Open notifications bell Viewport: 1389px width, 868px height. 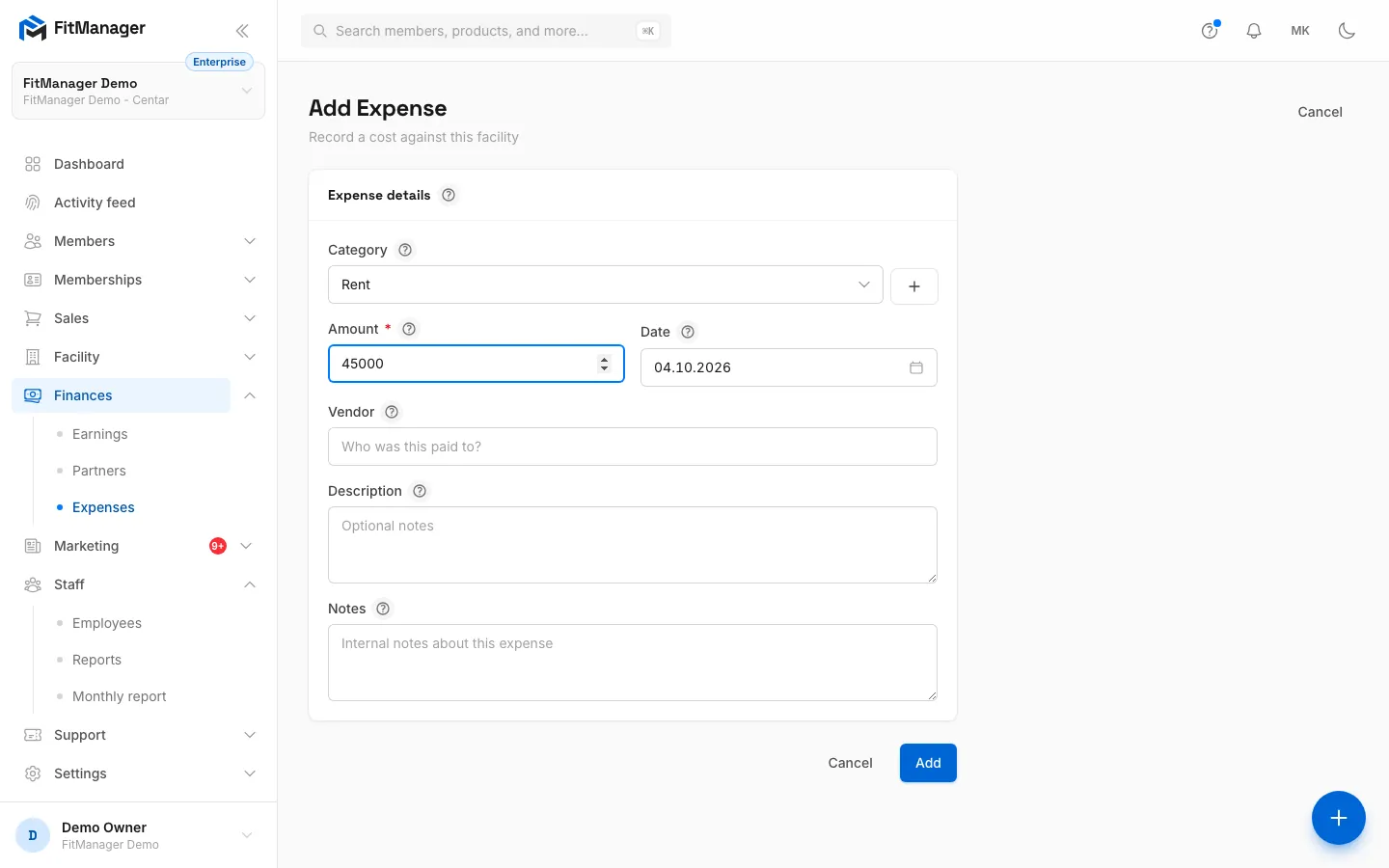pyautogui.click(x=1254, y=31)
